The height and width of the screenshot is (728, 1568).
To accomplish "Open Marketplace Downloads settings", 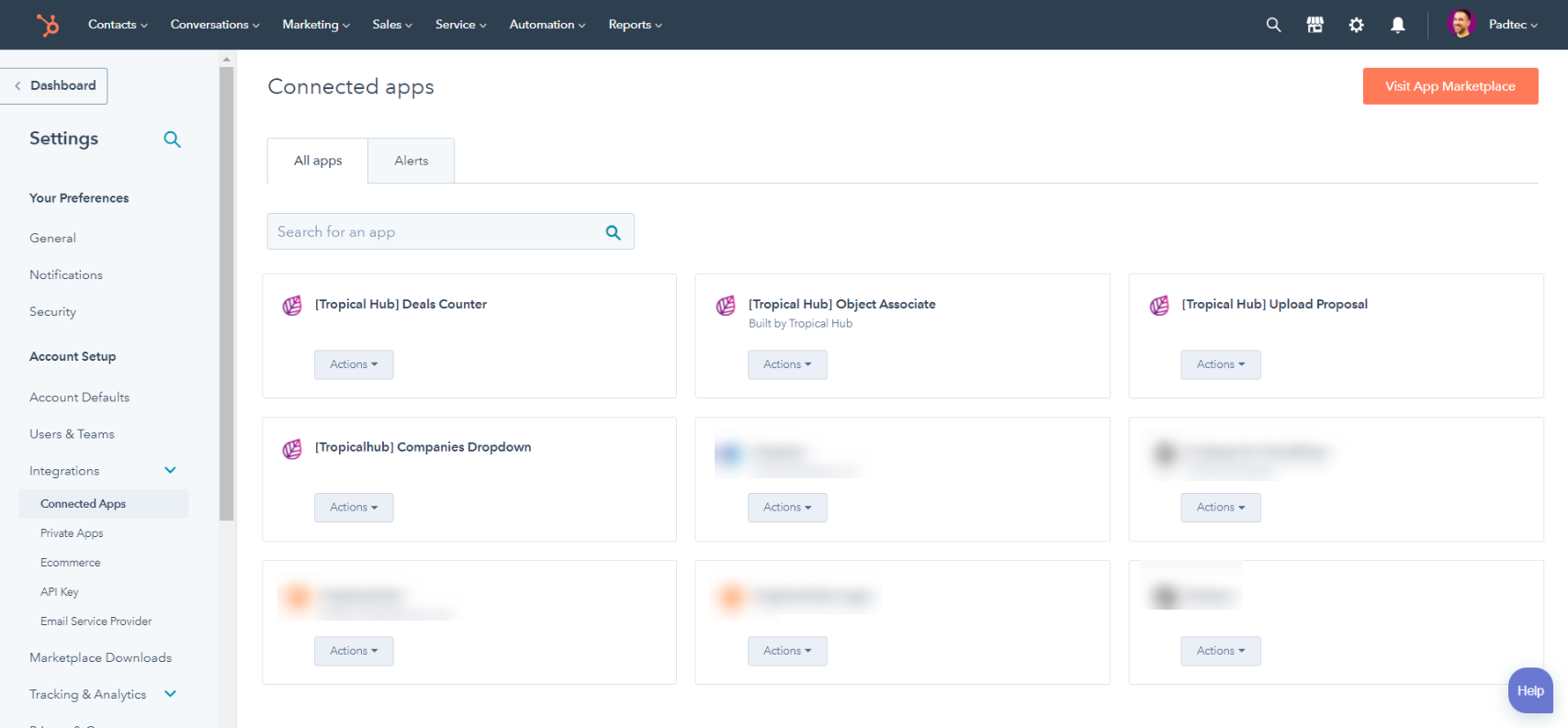I will tap(100, 658).
